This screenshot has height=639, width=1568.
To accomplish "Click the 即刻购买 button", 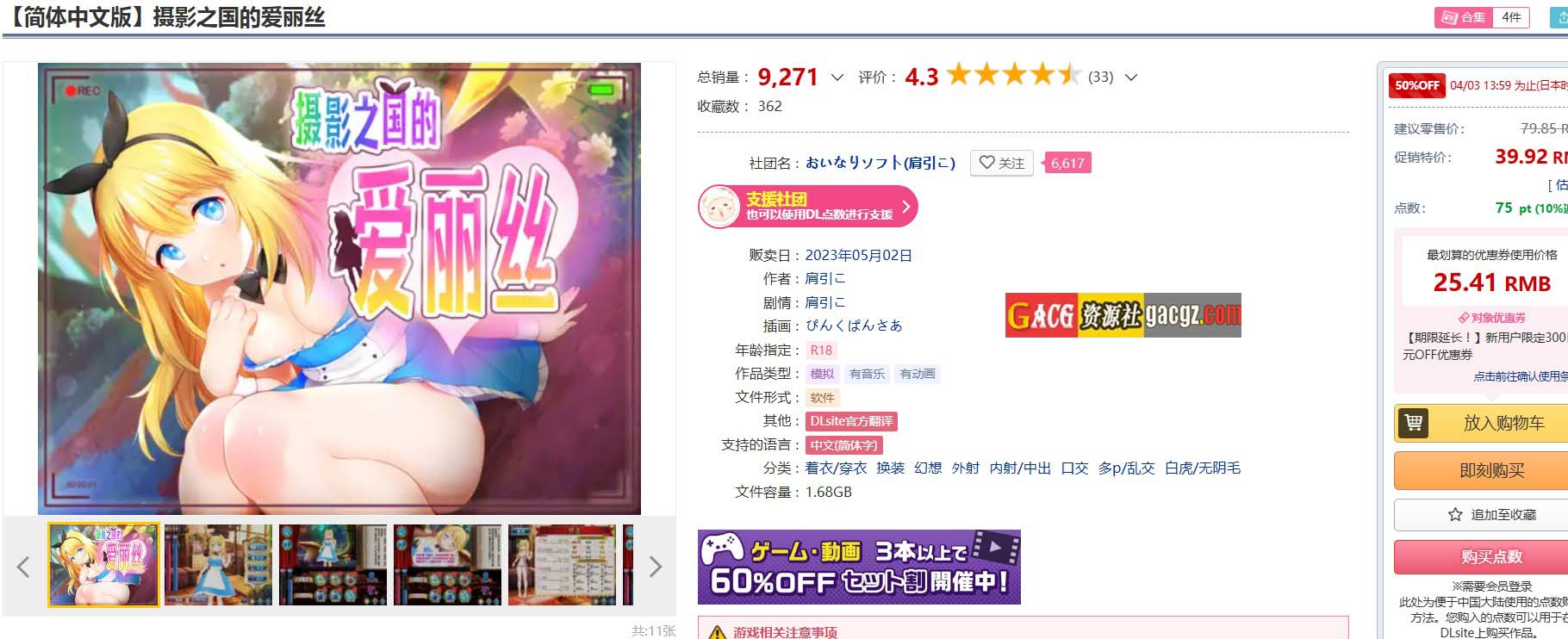I will (1491, 470).
